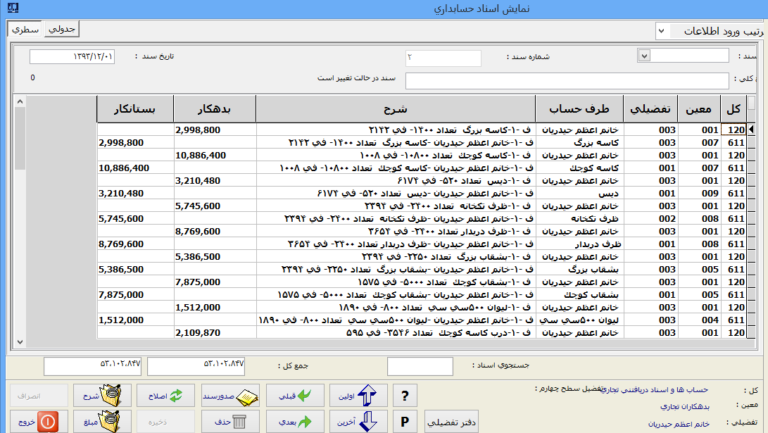This screenshot has width=768, height=433.
Task: Switch to the جدولی tab
Action: [63, 30]
